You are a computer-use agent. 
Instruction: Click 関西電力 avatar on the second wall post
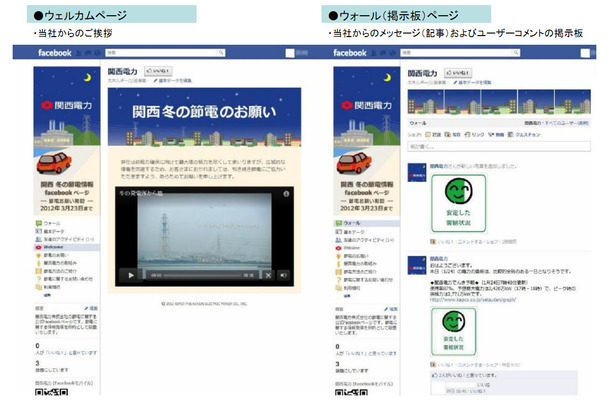(x=417, y=265)
